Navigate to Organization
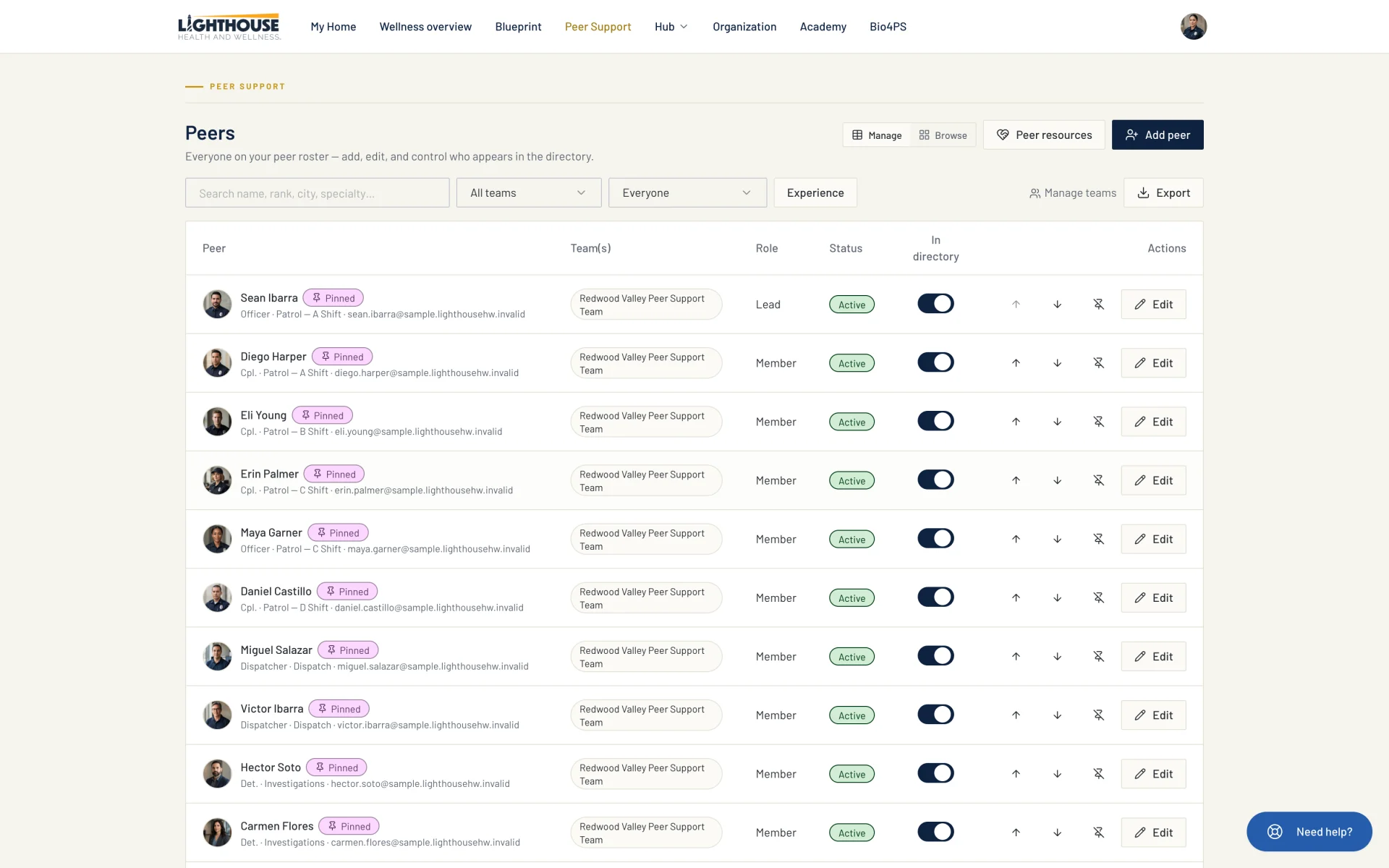1389x868 pixels. [x=744, y=27]
